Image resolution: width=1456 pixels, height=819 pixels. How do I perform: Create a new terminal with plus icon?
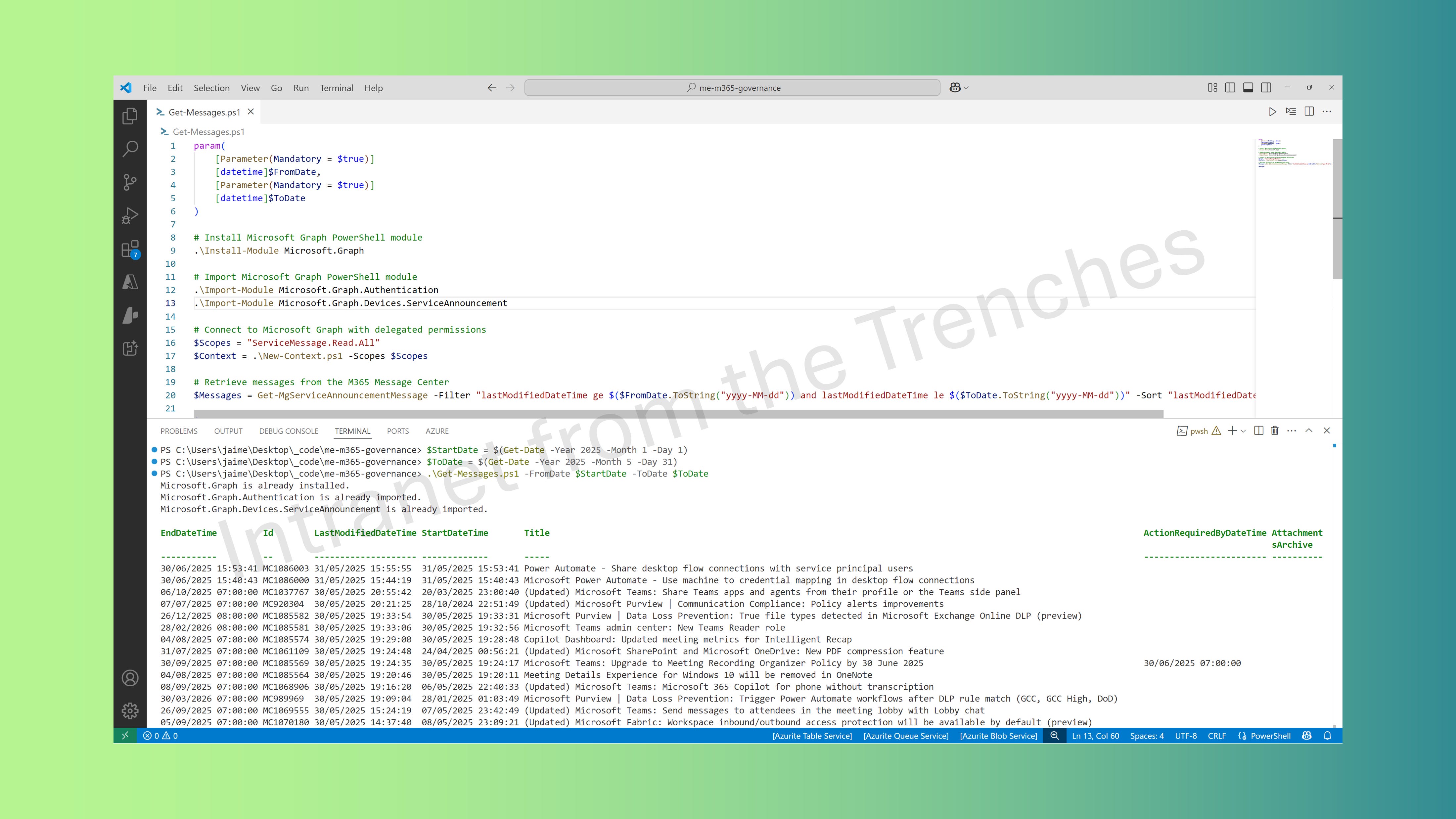(x=1232, y=431)
